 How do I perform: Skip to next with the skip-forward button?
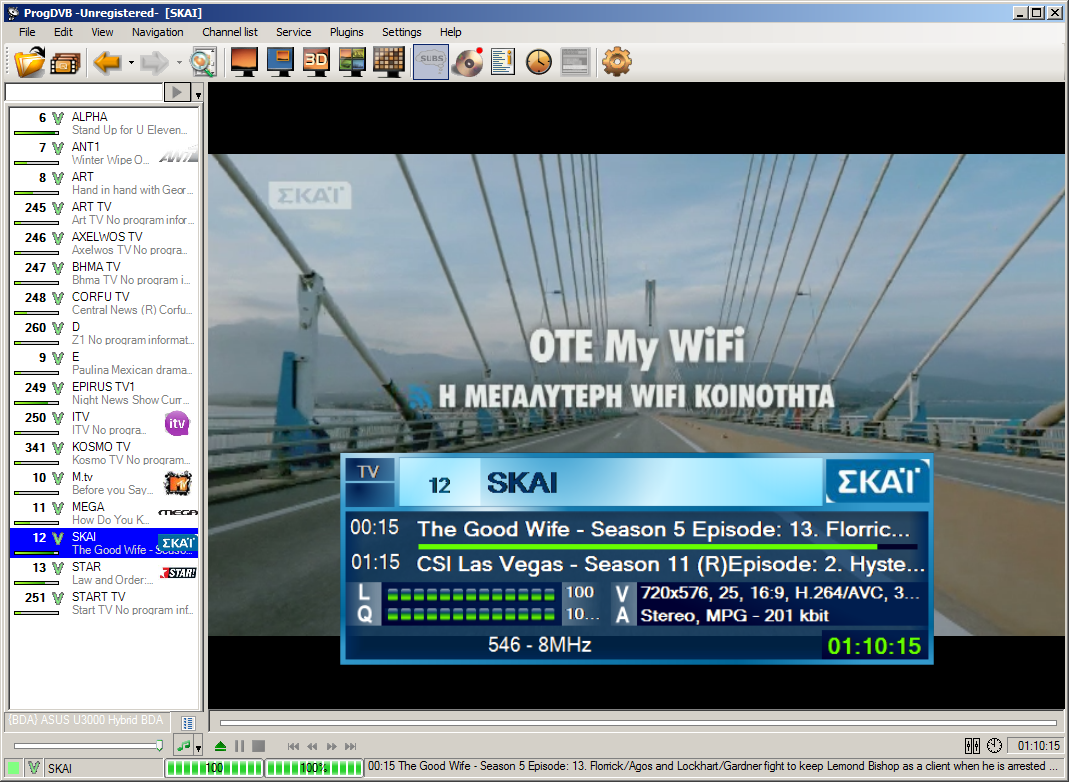(350, 747)
